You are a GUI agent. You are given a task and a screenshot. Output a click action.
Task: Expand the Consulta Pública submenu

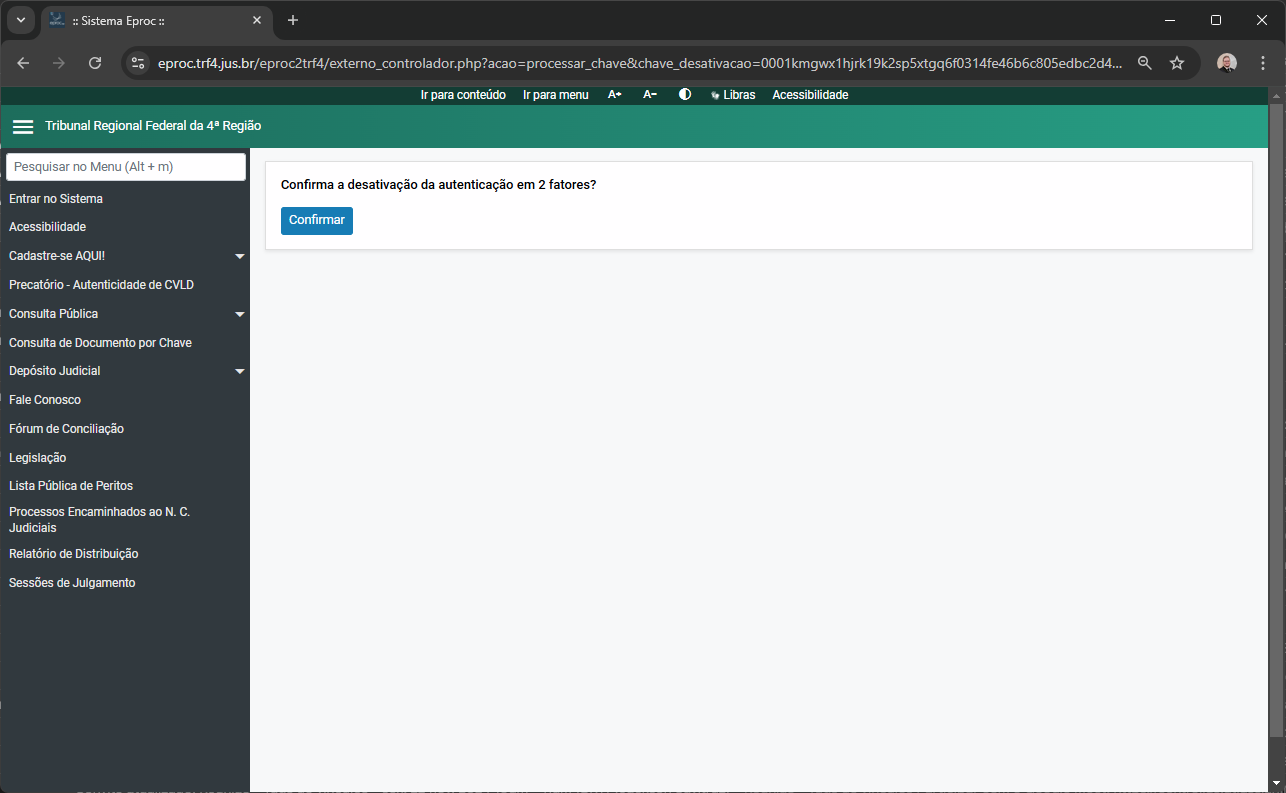coord(239,315)
